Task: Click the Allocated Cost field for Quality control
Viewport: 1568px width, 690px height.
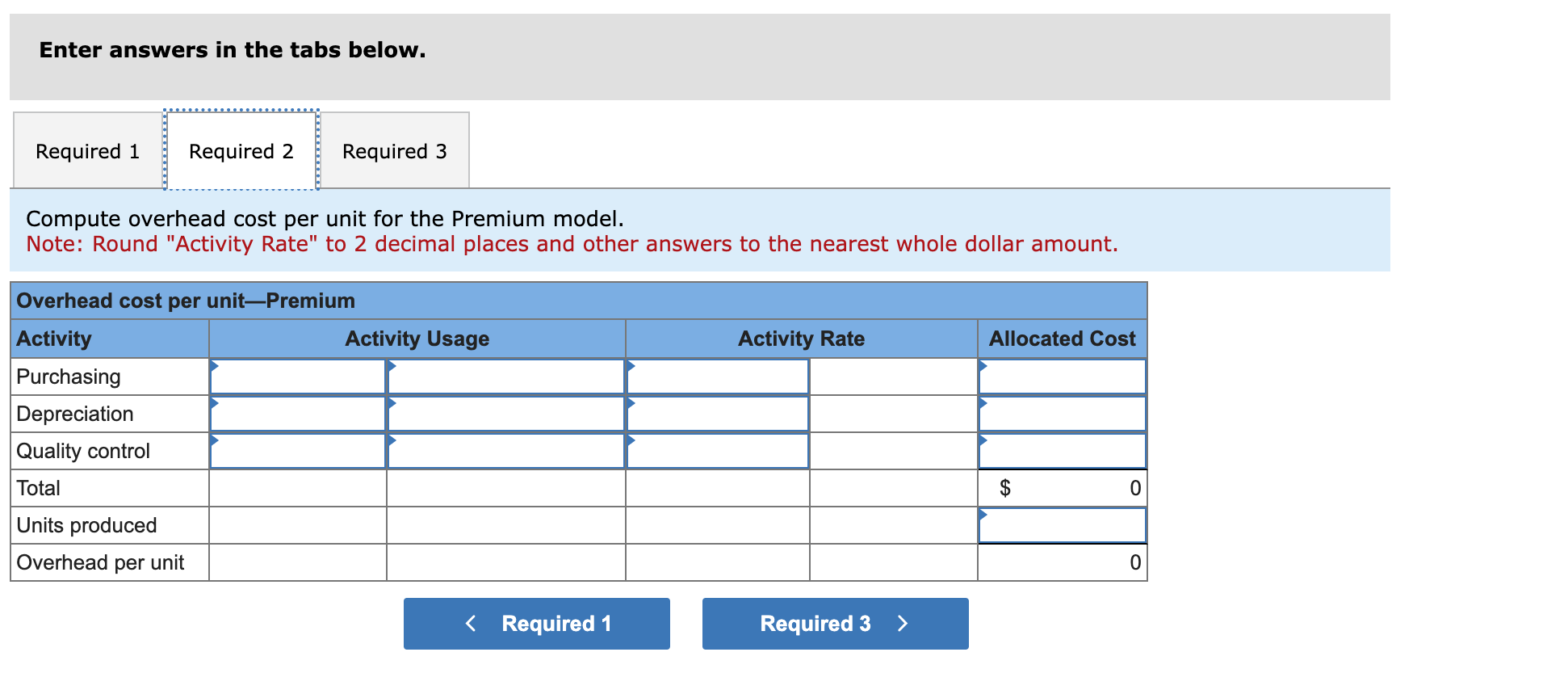Action: click(1062, 450)
